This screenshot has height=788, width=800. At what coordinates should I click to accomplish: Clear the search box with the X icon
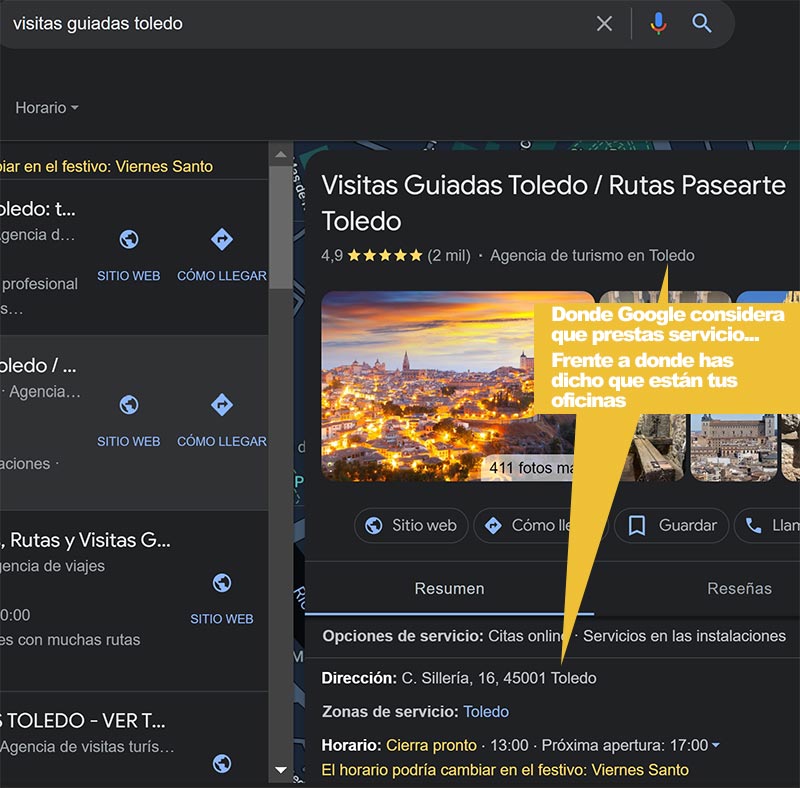(604, 23)
